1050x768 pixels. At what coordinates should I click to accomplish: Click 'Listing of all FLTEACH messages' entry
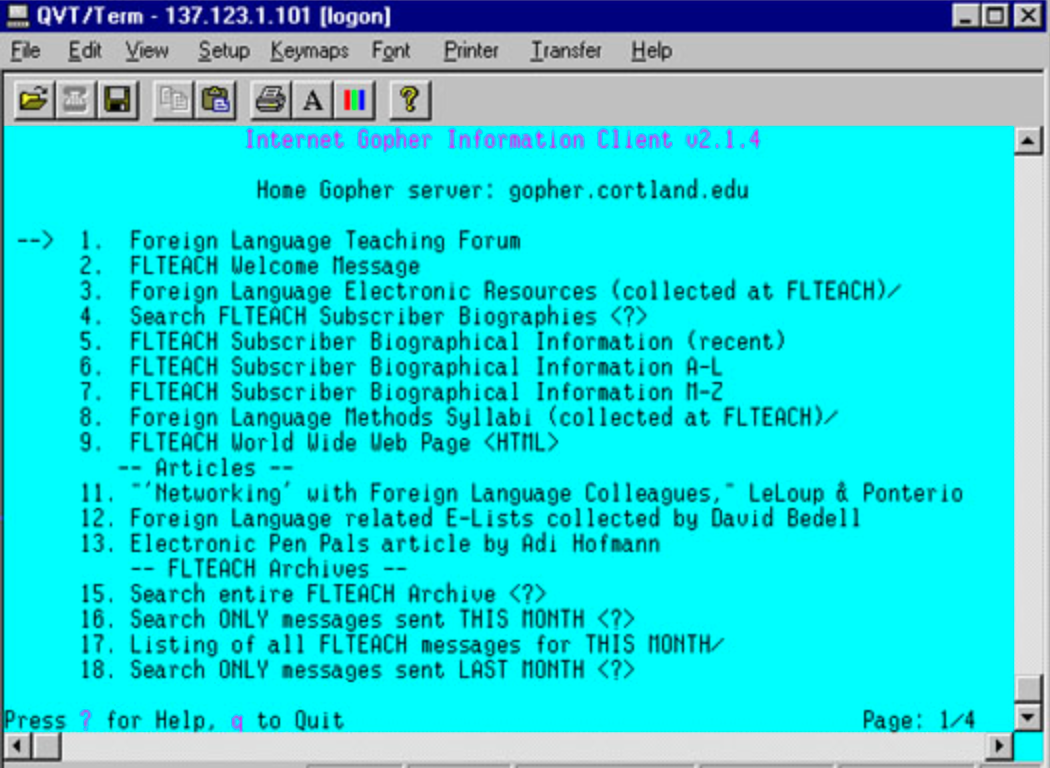[x=427, y=645]
